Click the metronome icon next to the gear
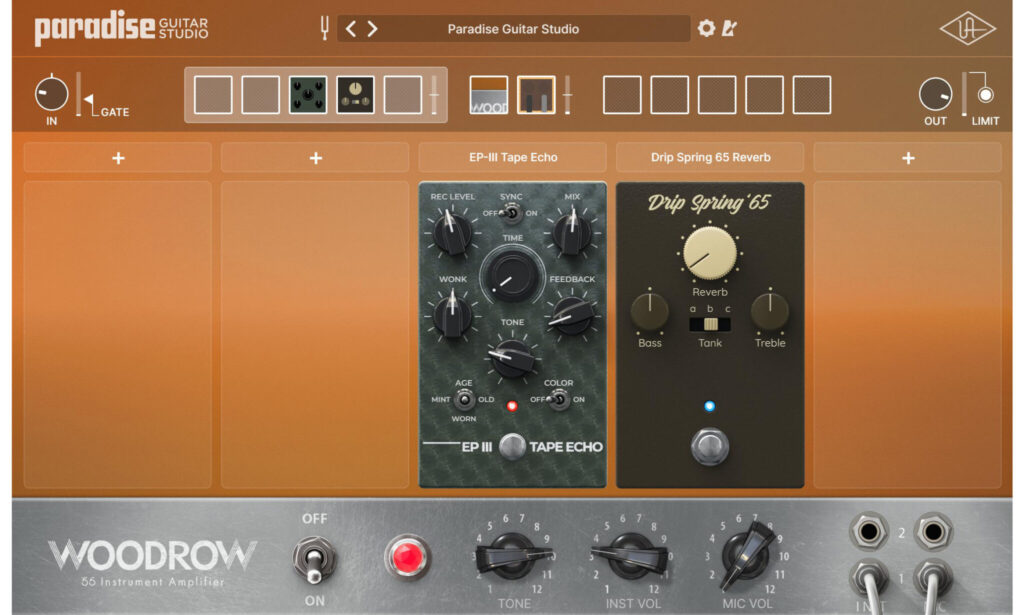 pyautogui.click(x=729, y=28)
